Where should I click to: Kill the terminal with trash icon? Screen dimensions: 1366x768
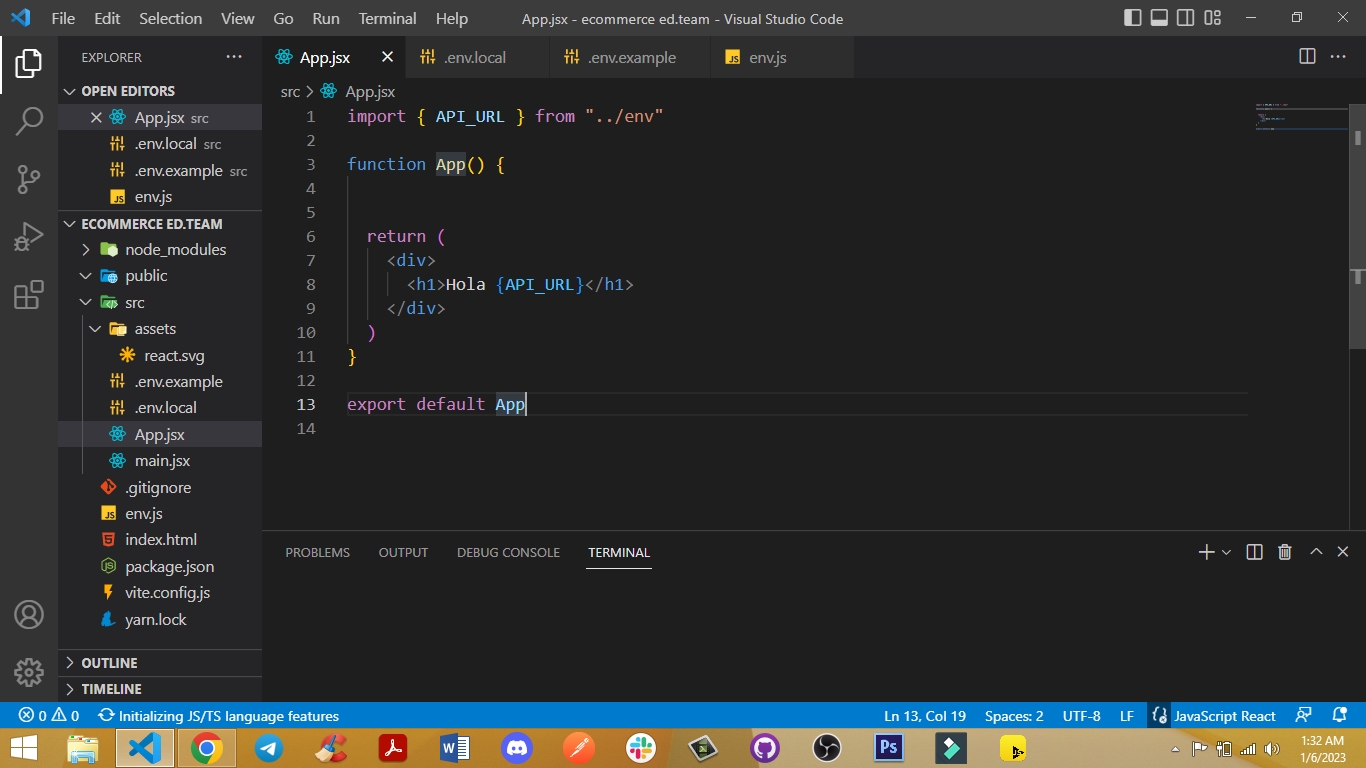(x=1285, y=552)
